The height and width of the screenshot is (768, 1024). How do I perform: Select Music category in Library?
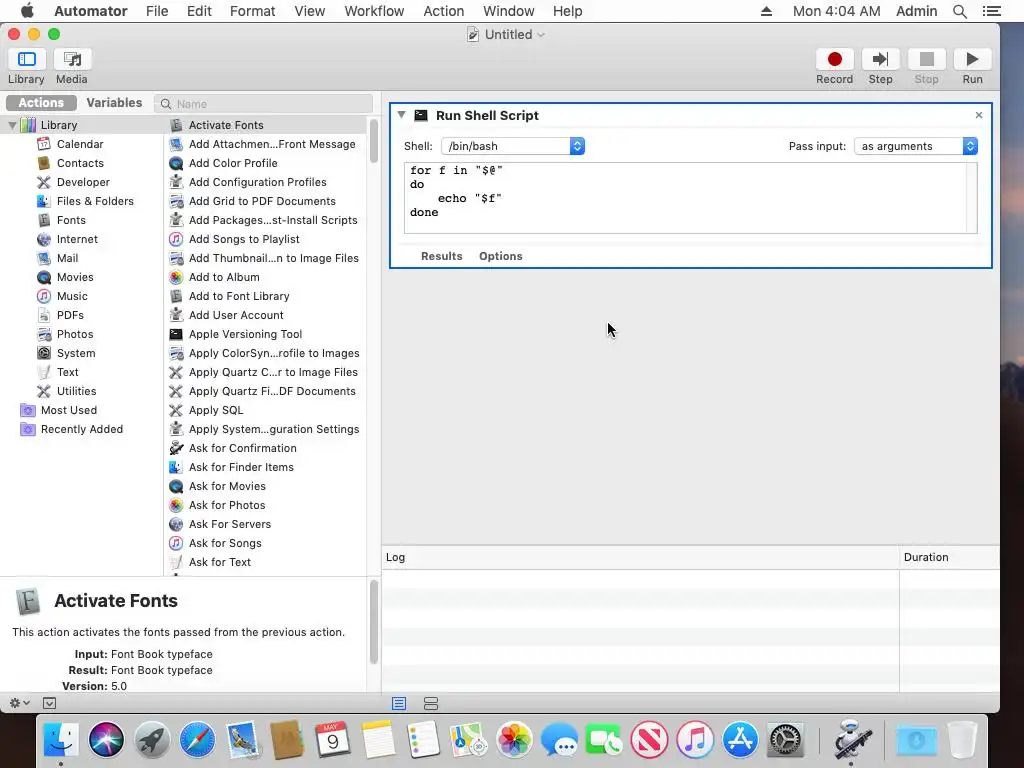[72, 296]
